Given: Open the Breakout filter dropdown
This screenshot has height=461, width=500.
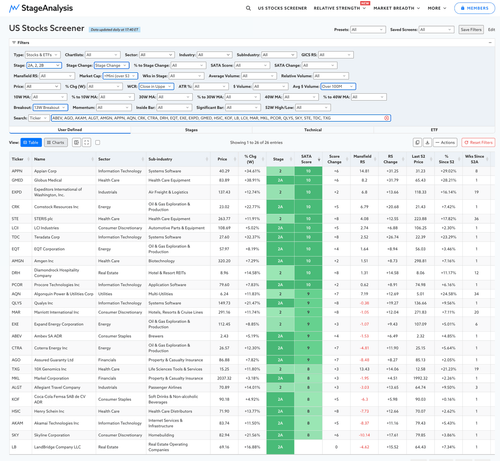Looking at the screenshot, I should (50, 108).
